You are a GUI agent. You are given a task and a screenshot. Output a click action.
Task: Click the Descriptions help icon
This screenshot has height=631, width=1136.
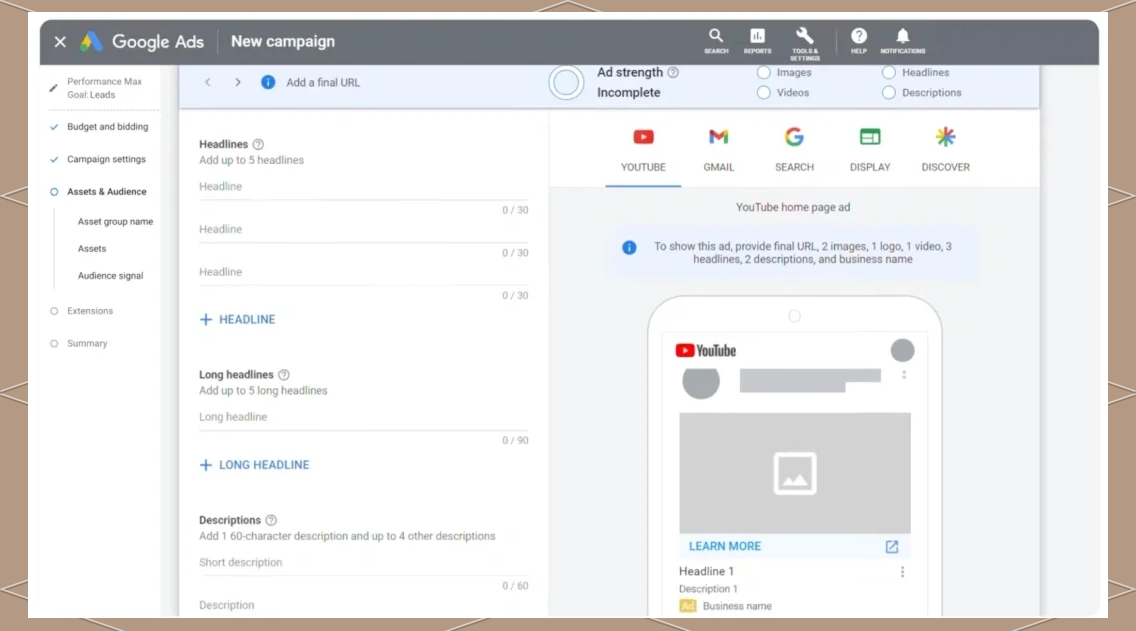[271, 520]
